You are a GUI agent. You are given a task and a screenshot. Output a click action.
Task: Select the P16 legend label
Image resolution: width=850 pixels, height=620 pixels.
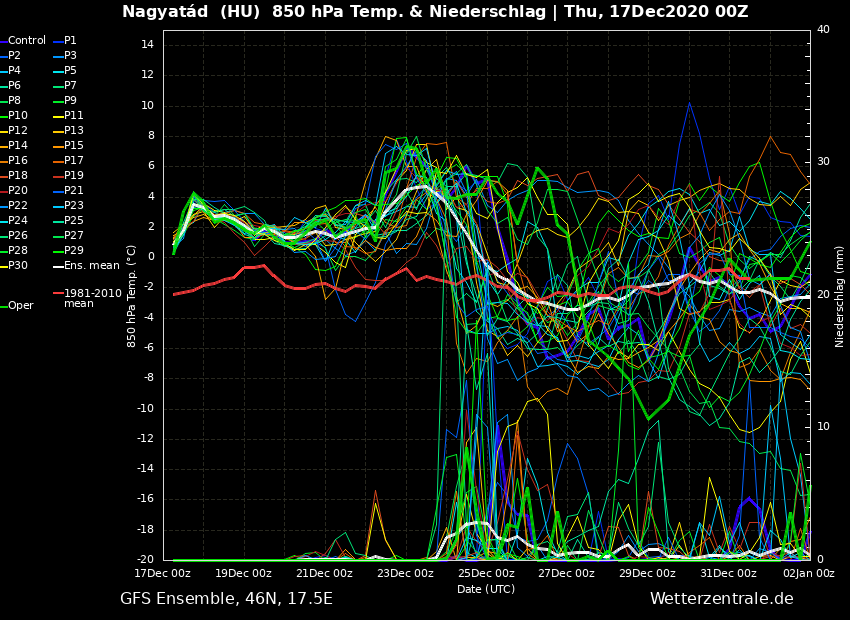pos(18,161)
